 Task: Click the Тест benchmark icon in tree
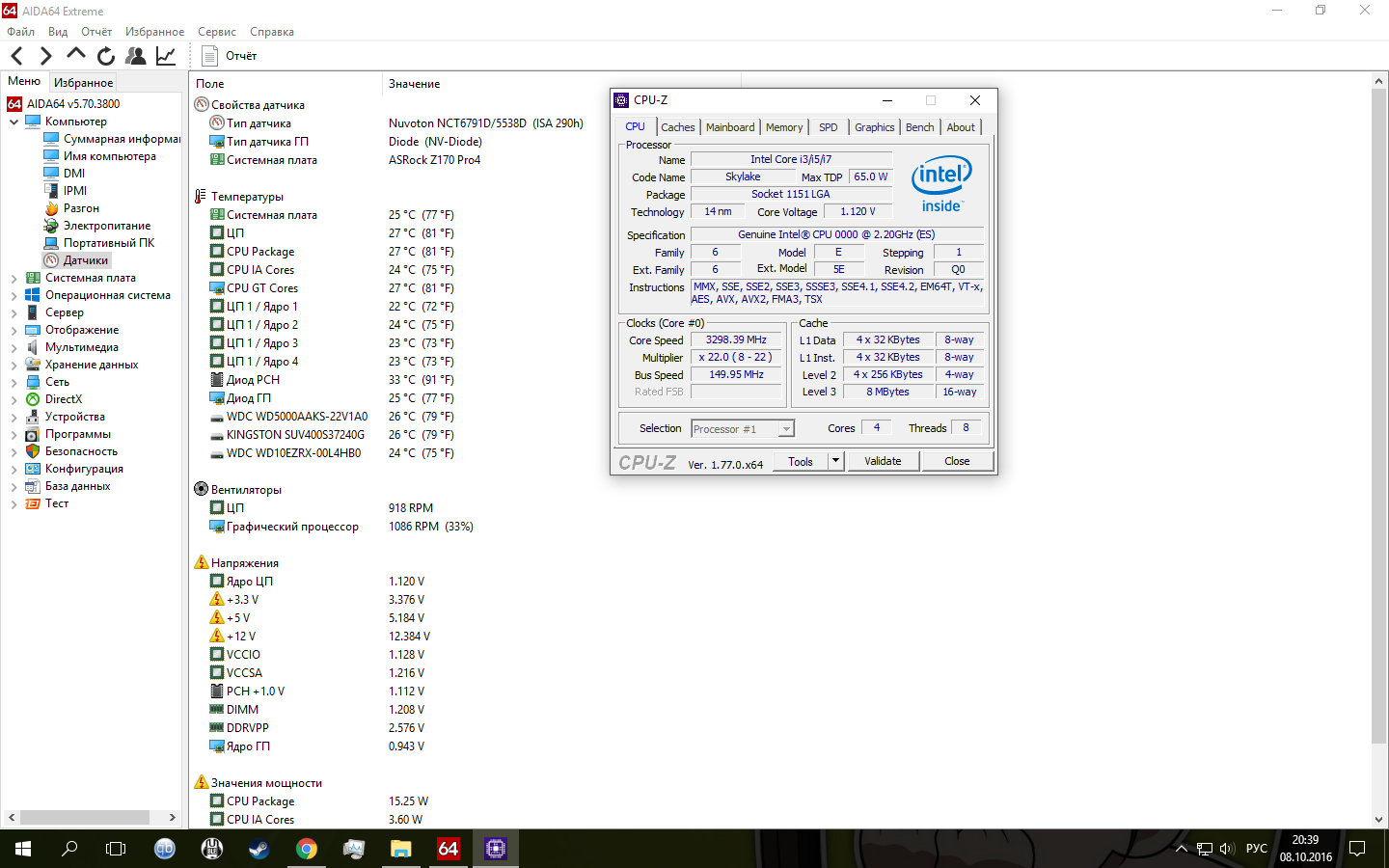click(33, 503)
